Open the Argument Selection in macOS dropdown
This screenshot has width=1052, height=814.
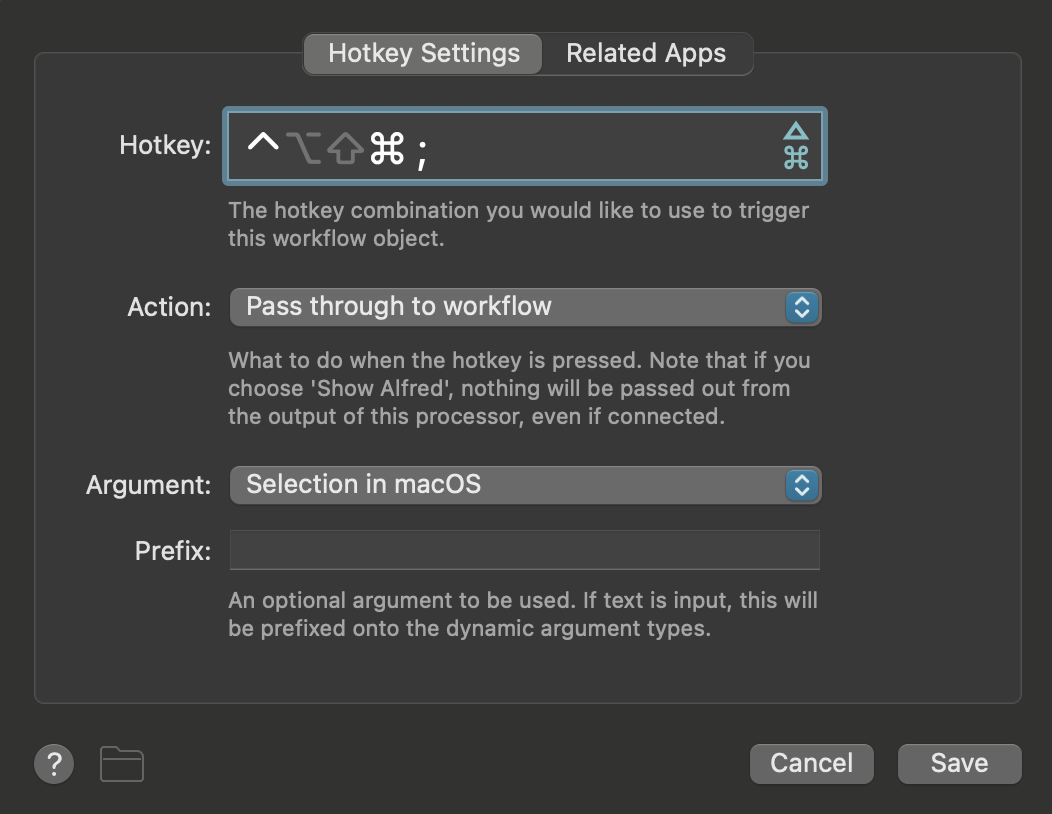(525, 485)
